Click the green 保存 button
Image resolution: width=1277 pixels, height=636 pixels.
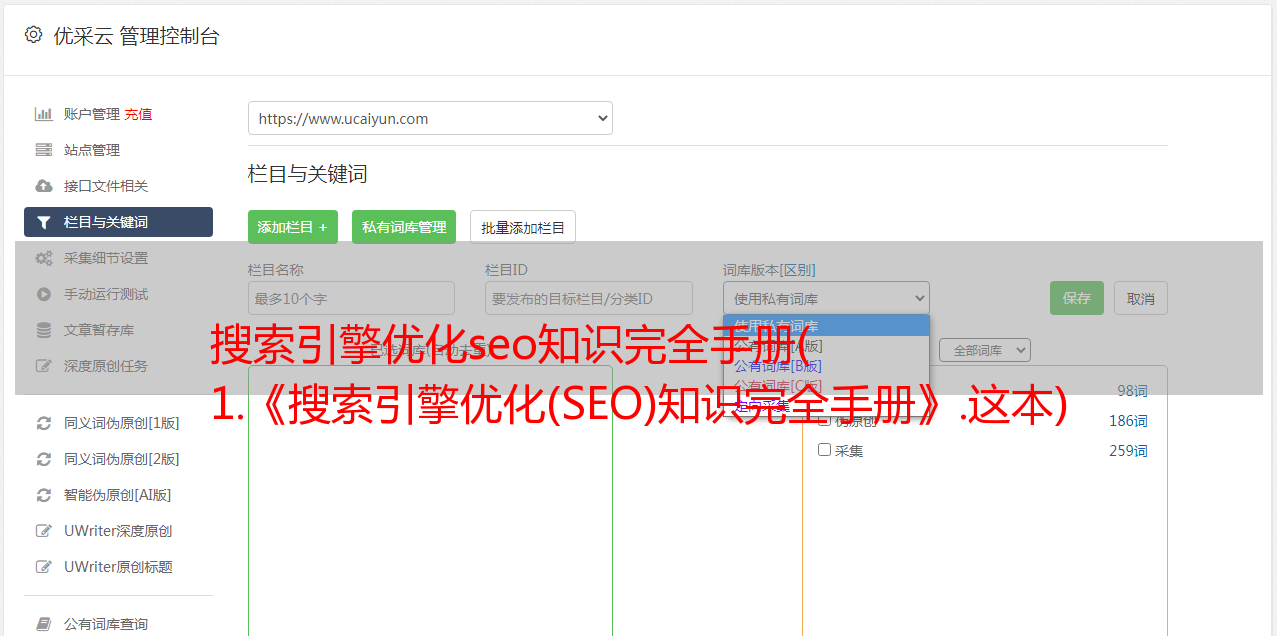[1077, 298]
